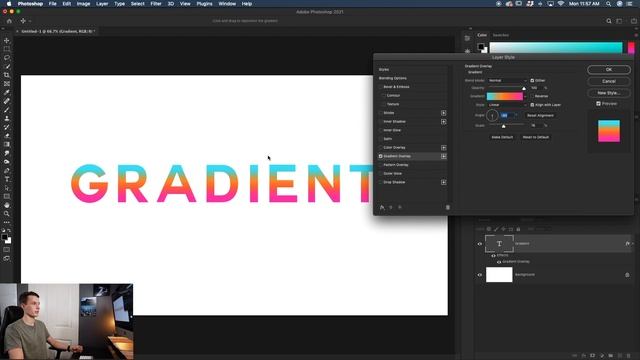Enable the Bevel & Emboss checkbox

[380, 87]
